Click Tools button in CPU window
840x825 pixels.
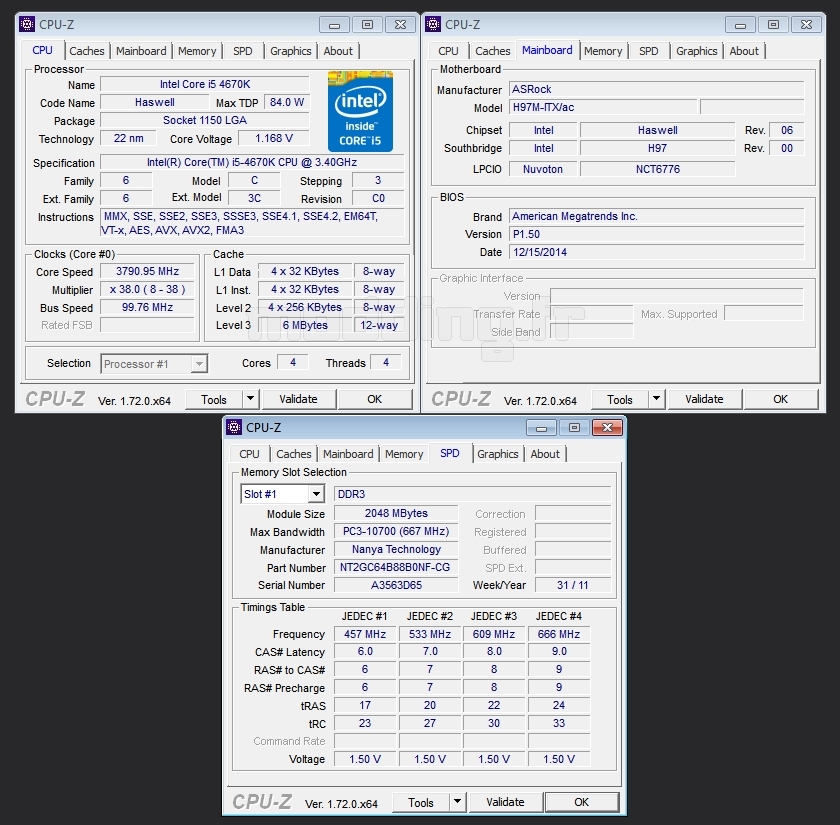214,400
